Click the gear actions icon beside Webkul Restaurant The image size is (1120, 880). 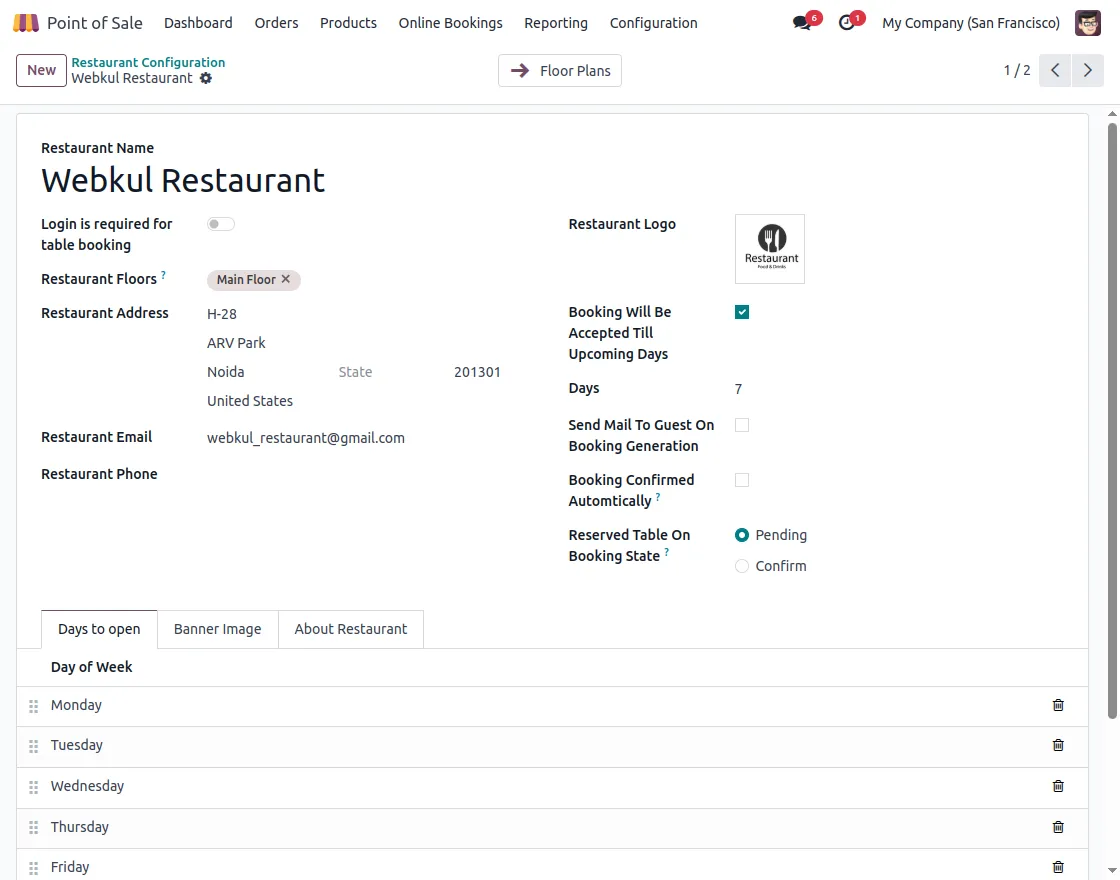click(206, 78)
